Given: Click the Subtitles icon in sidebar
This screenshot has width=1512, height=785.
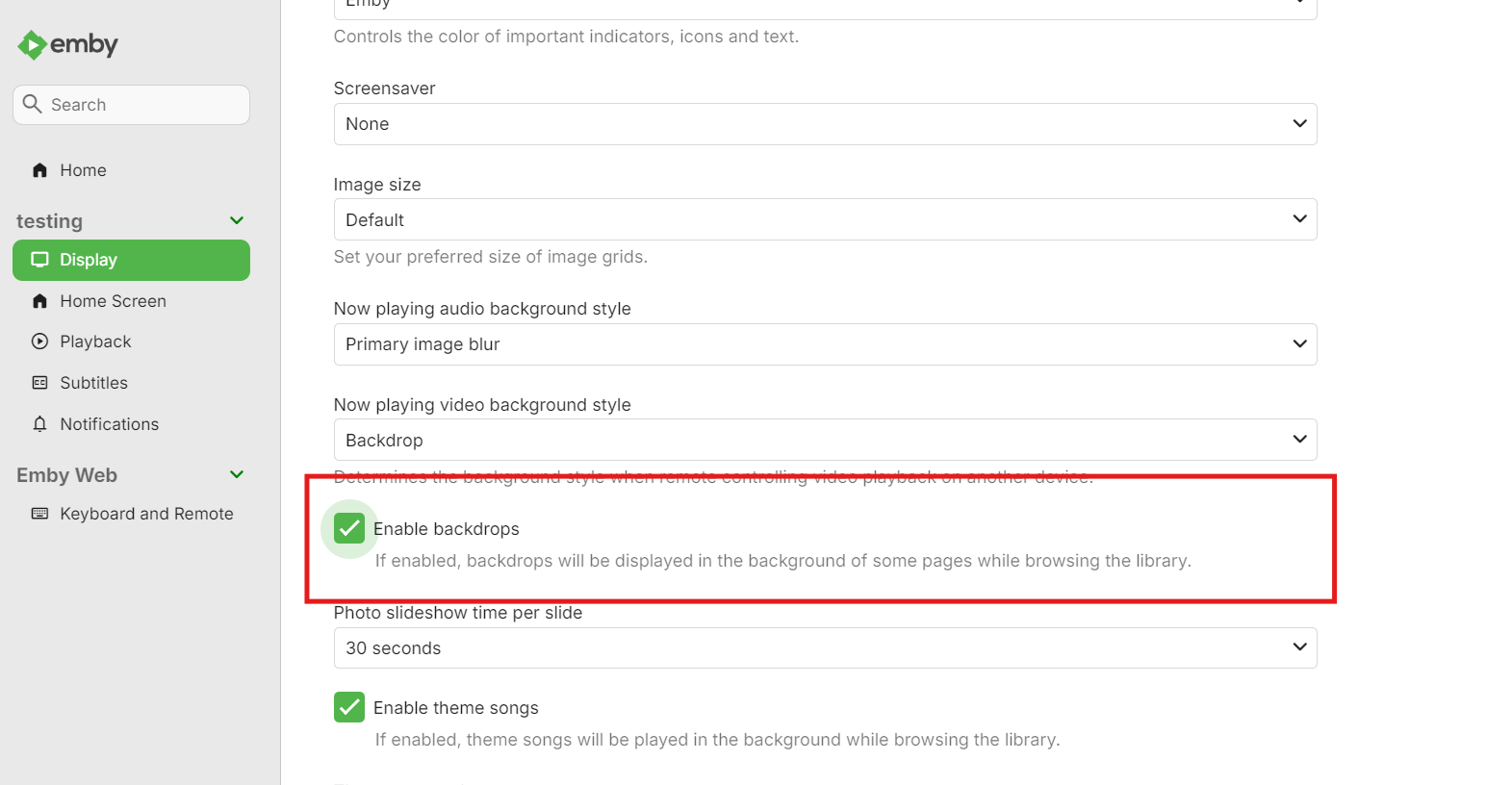Looking at the screenshot, I should [x=39, y=382].
